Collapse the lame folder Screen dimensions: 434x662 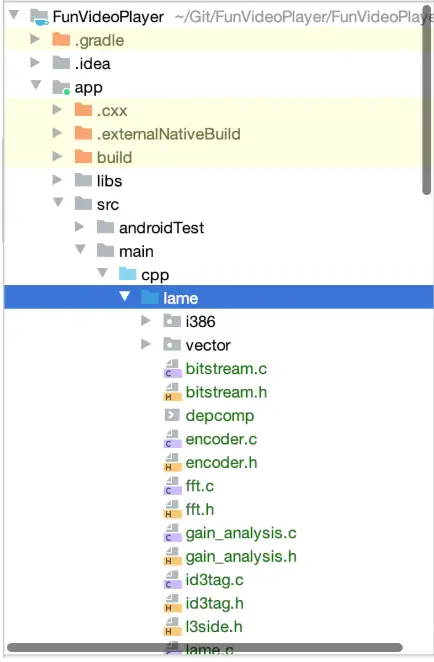pyautogui.click(x=125, y=296)
